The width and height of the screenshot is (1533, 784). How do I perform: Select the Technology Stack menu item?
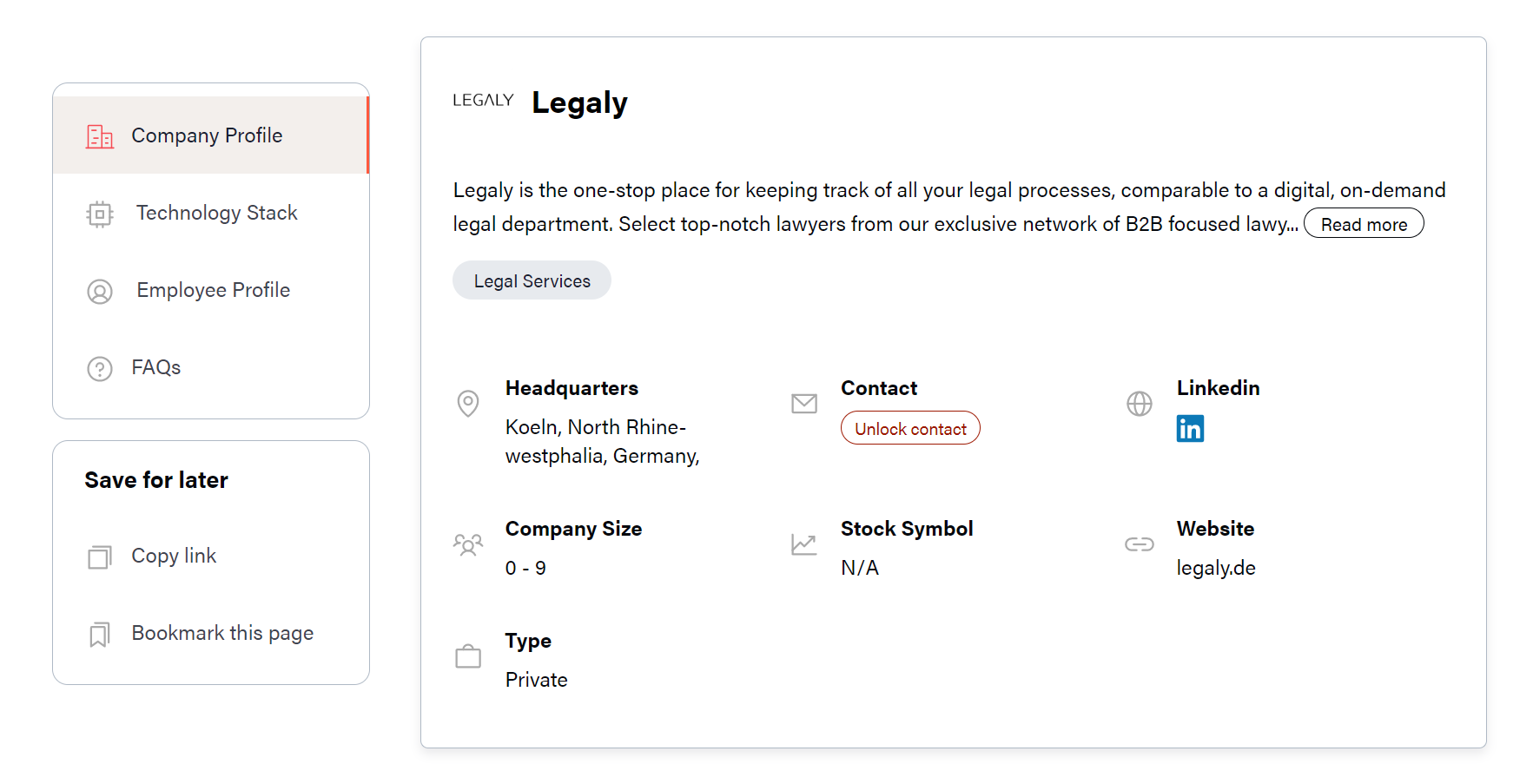pyautogui.click(x=211, y=213)
